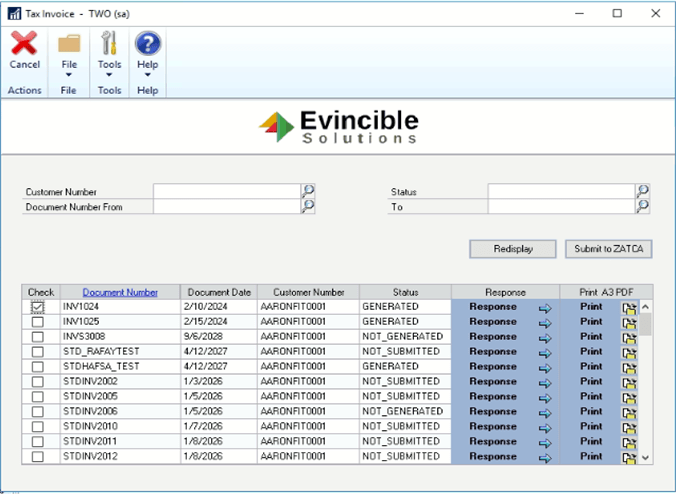Viewport: 676px width, 494px height.
Task: Select the STDINV2011 document number cell
Action: point(120,441)
